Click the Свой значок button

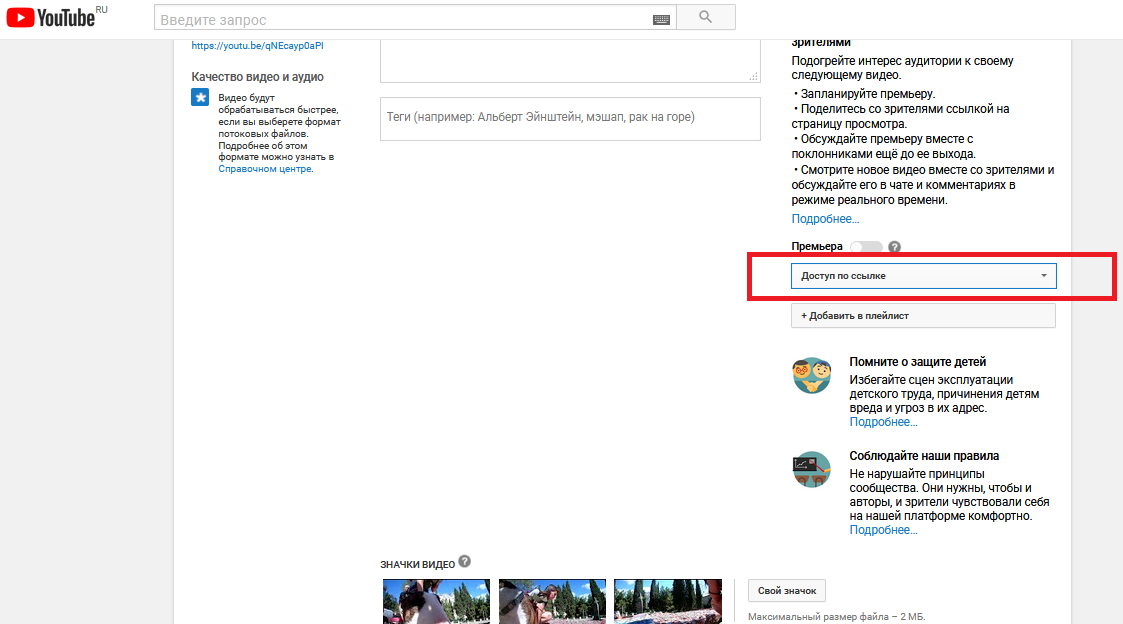tap(787, 591)
